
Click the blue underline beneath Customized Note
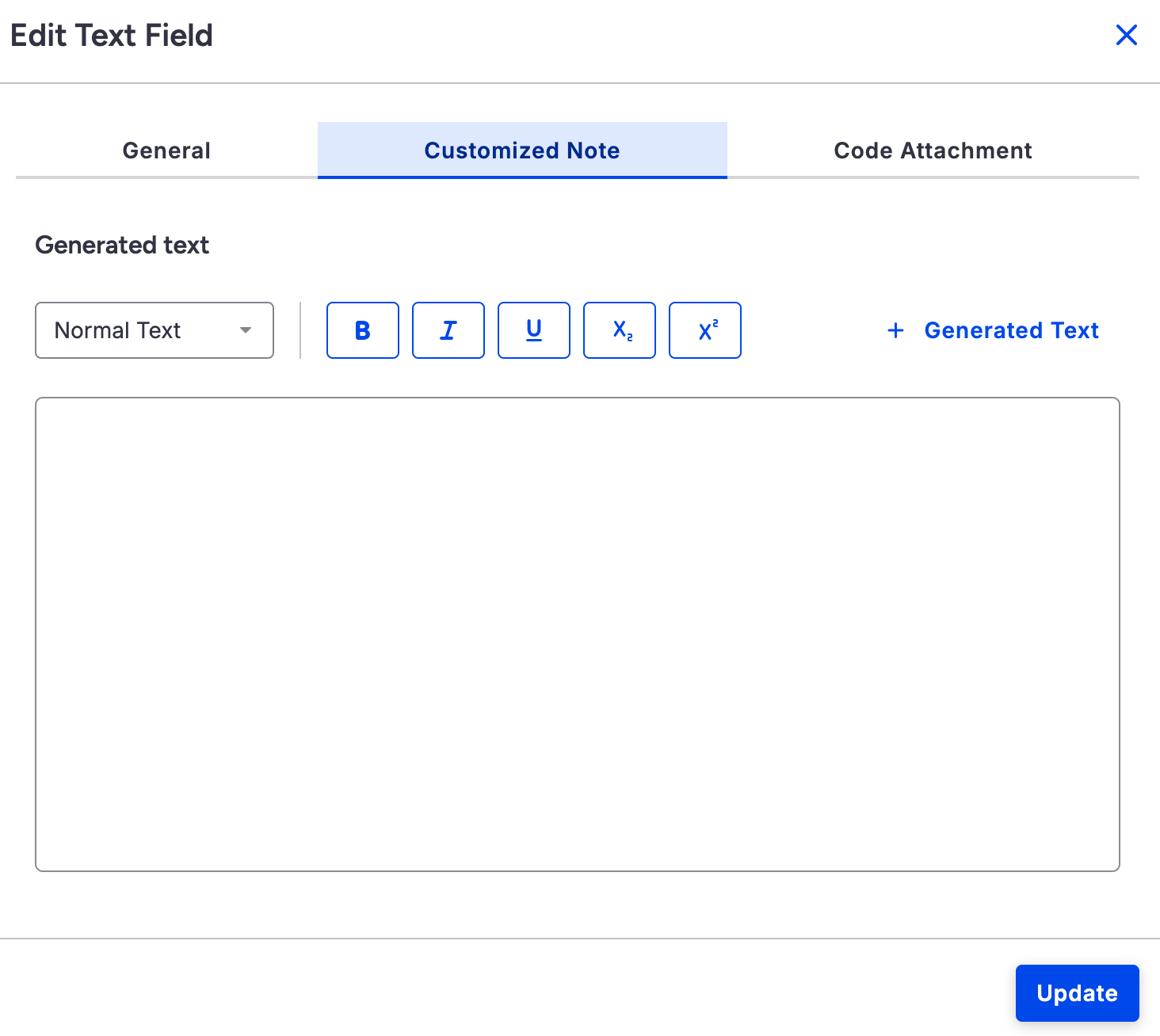(522, 177)
